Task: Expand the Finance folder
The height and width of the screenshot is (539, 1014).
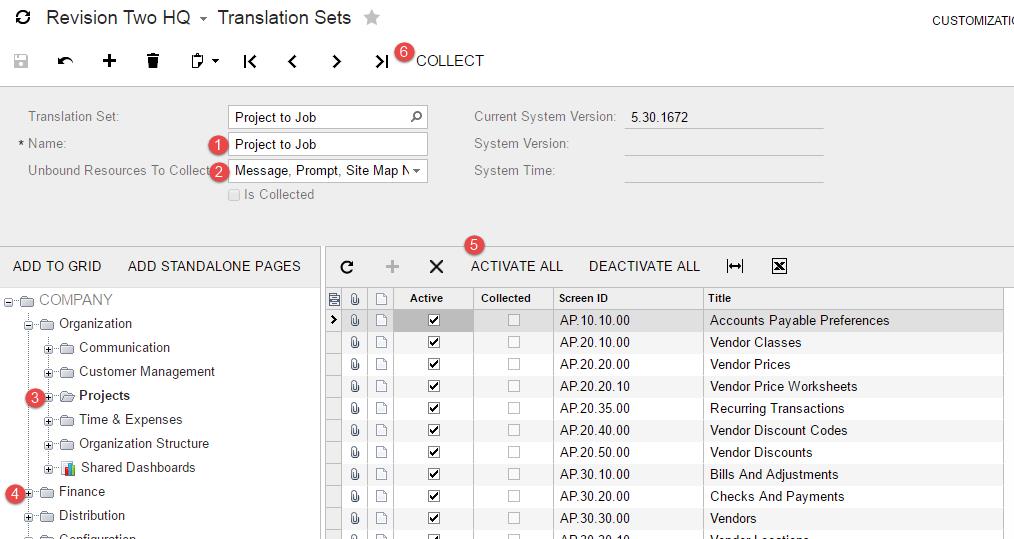Action: [28, 493]
